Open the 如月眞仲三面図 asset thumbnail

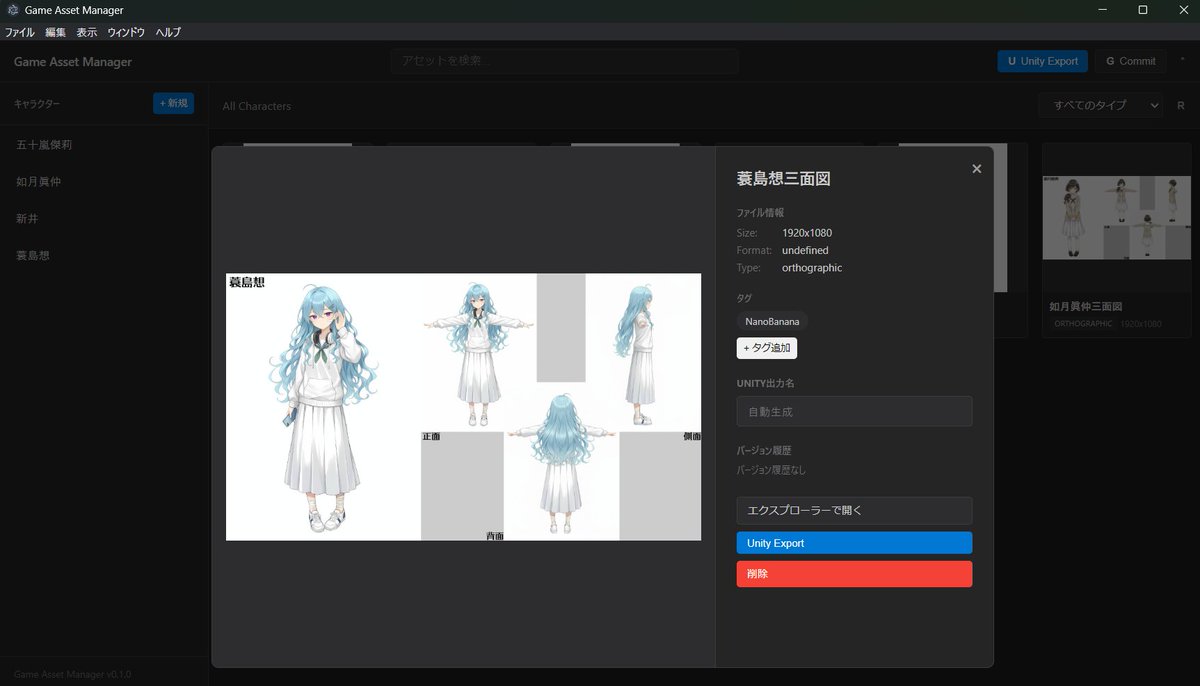tap(1116, 218)
